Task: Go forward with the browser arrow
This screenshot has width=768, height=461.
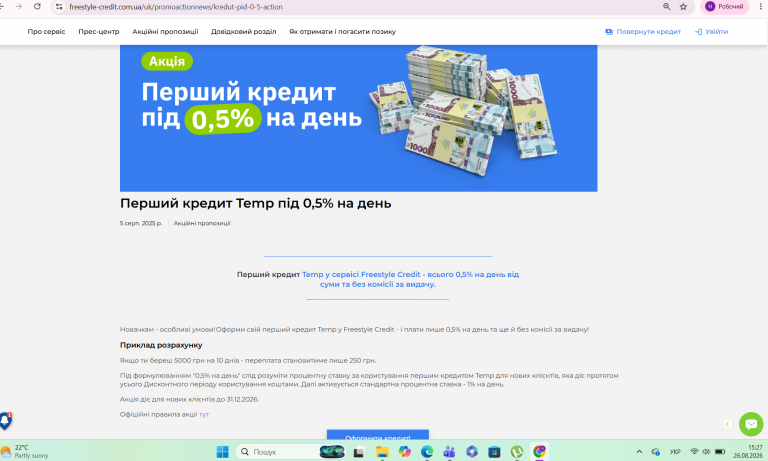Action: point(19,6)
